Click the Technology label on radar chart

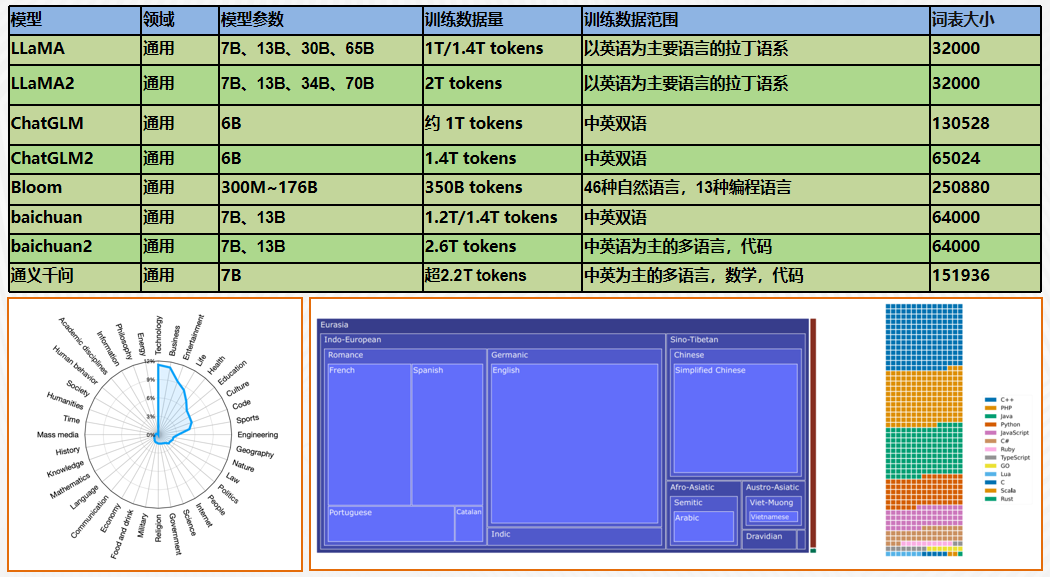click(159, 335)
